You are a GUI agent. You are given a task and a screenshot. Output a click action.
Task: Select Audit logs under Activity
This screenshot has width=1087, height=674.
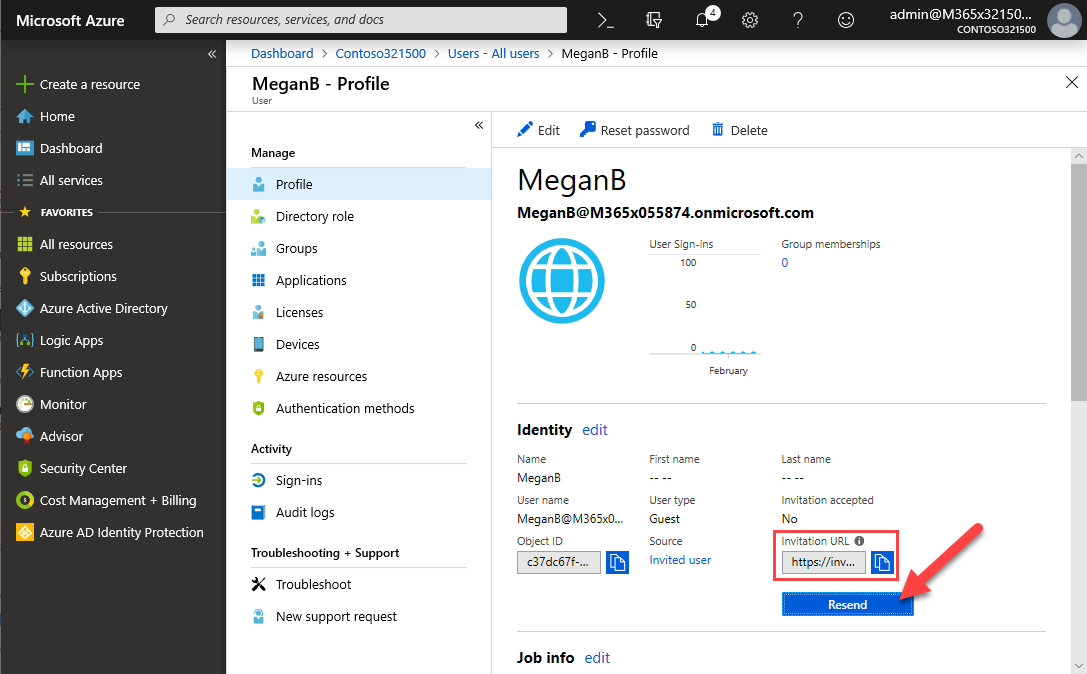305,512
